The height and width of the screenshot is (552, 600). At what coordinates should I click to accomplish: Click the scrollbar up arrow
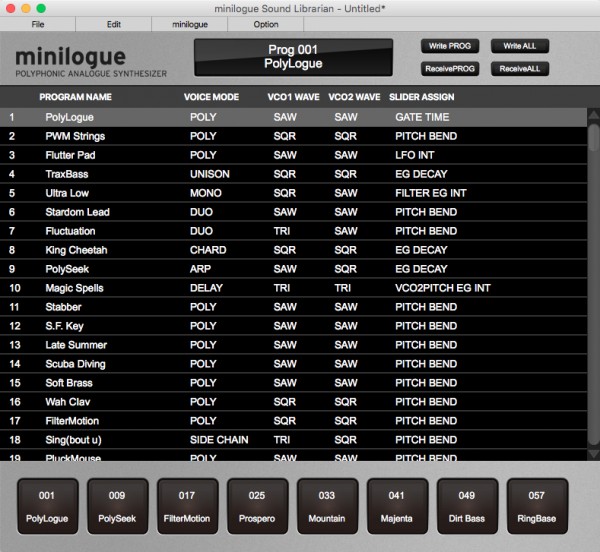coord(593,114)
